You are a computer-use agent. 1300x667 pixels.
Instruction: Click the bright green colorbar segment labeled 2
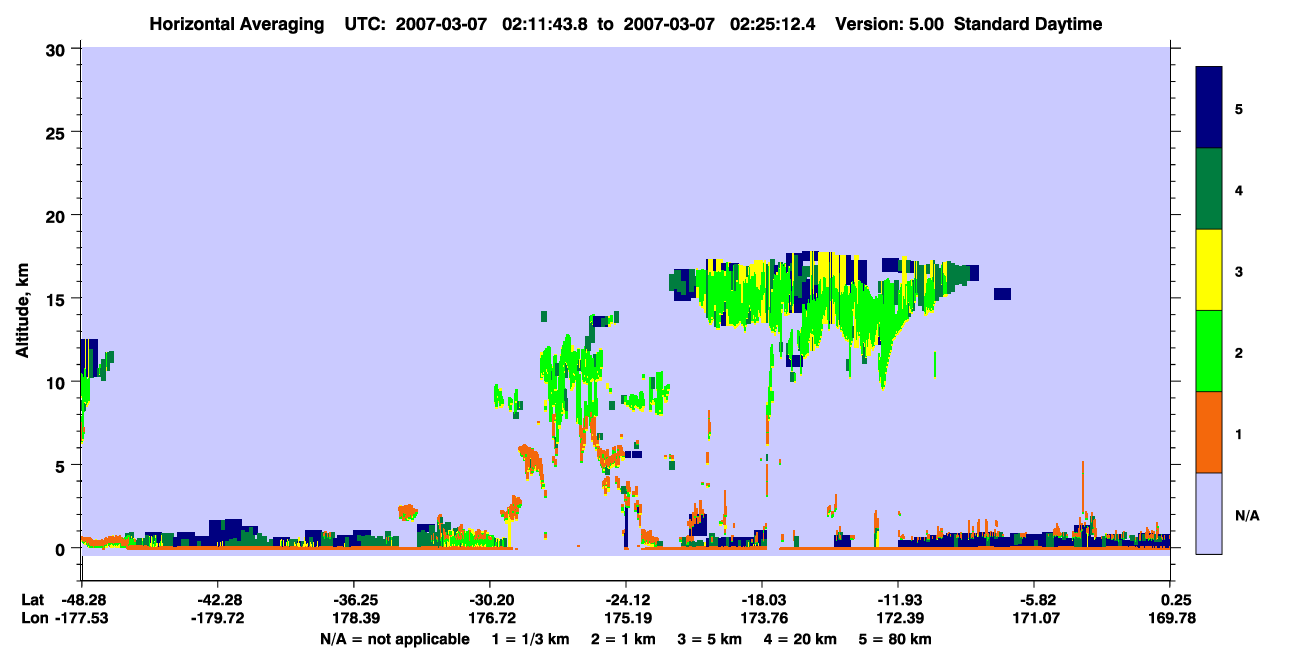[x=1209, y=351]
